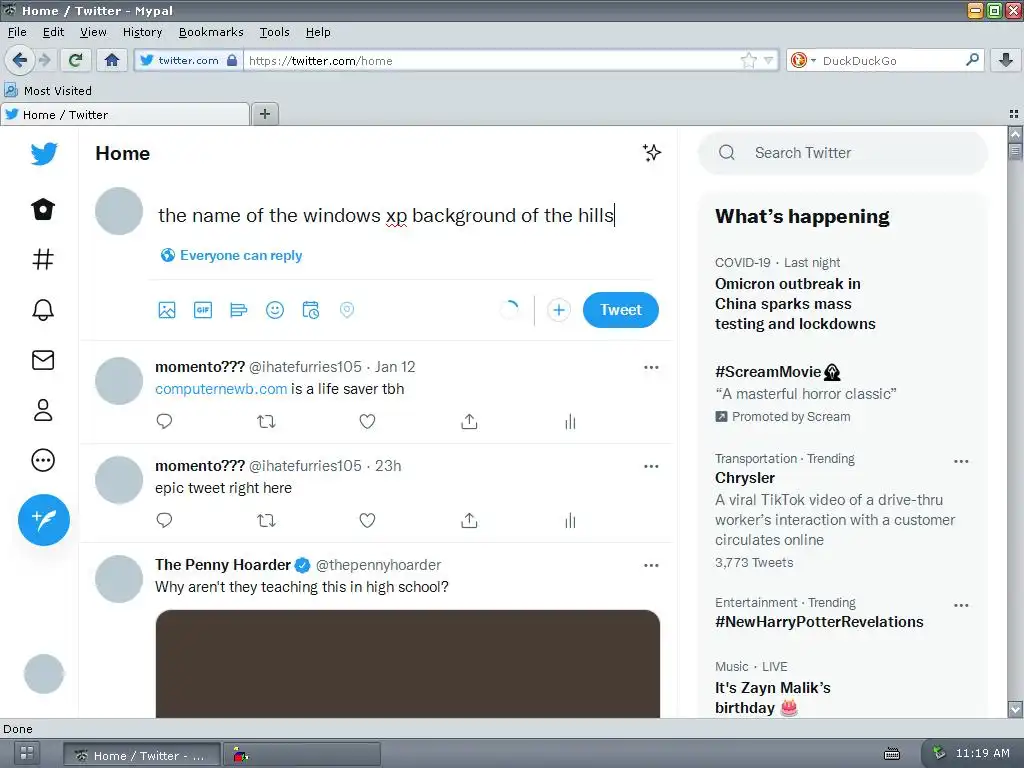This screenshot has height=768, width=1024.
Task: Retweet the computernewb.com tweet
Action: pos(266,421)
